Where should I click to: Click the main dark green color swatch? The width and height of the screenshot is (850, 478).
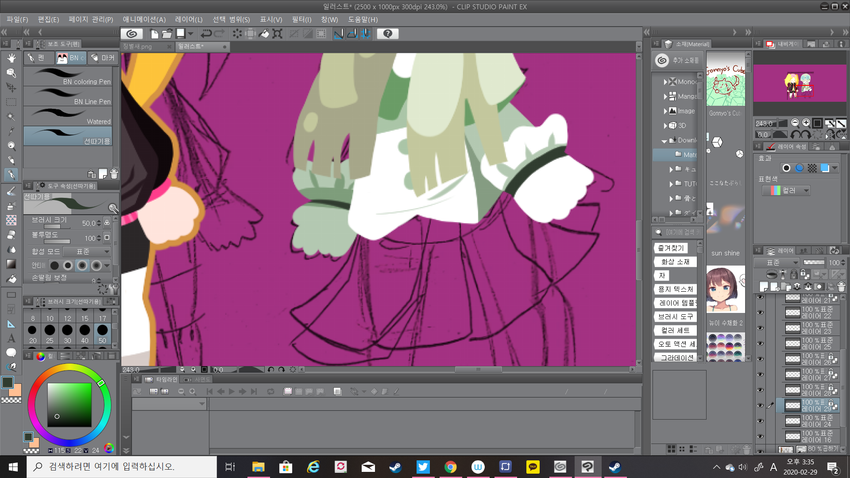pyautogui.click(x=8, y=383)
